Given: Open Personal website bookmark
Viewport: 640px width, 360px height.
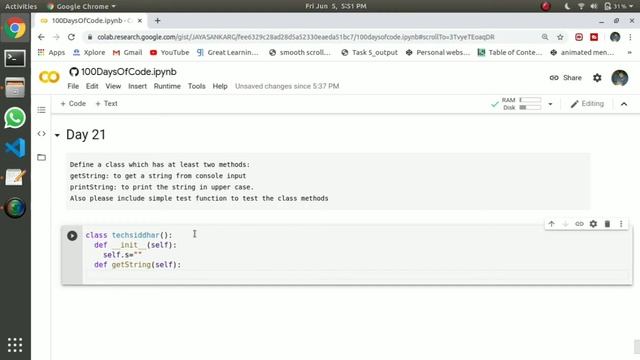Looking at the screenshot, I should point(438,53).
